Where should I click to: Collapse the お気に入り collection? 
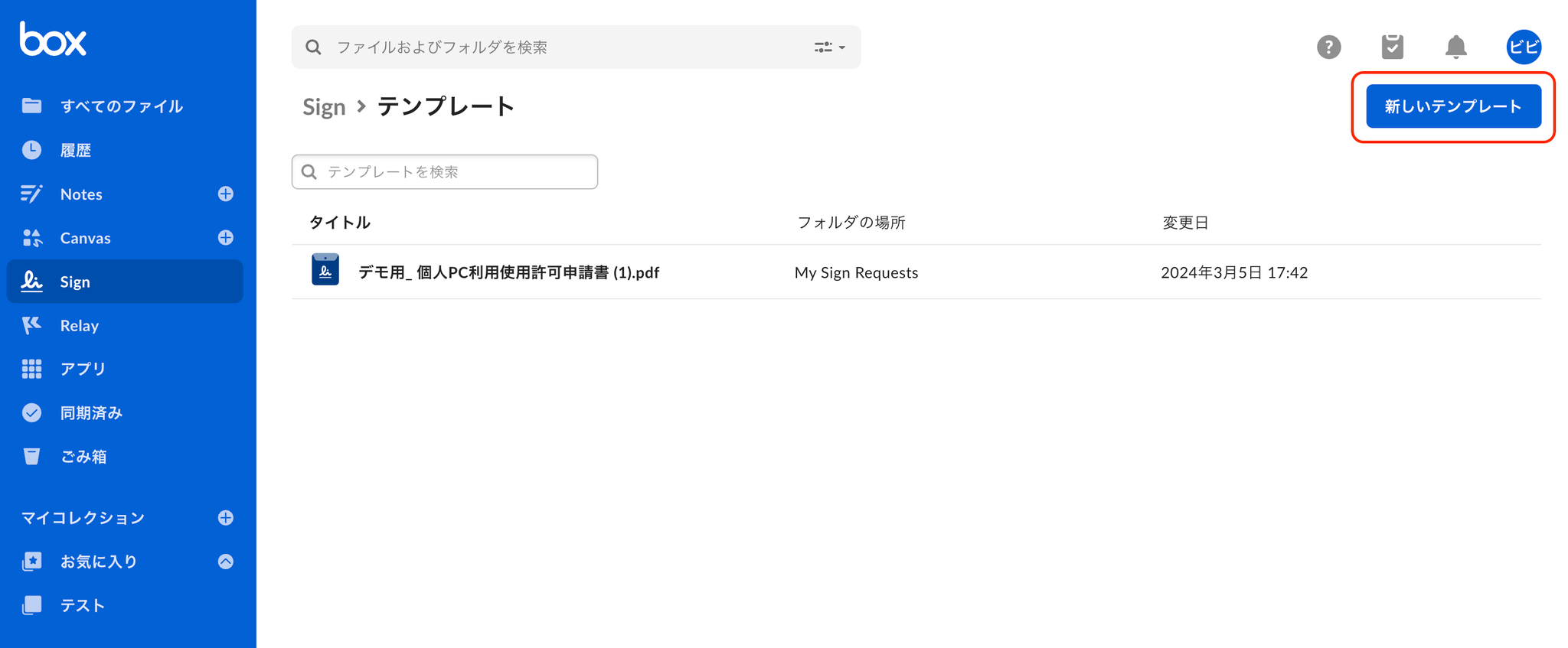pos(225,562)
